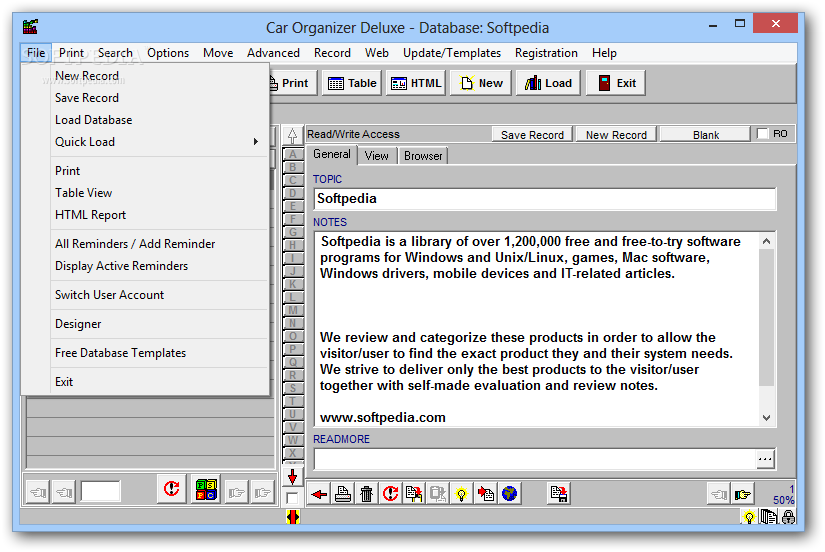825x552 pixels.
Task: Toggle the RO read-only checkbox
Action: [x=762, y=134]
